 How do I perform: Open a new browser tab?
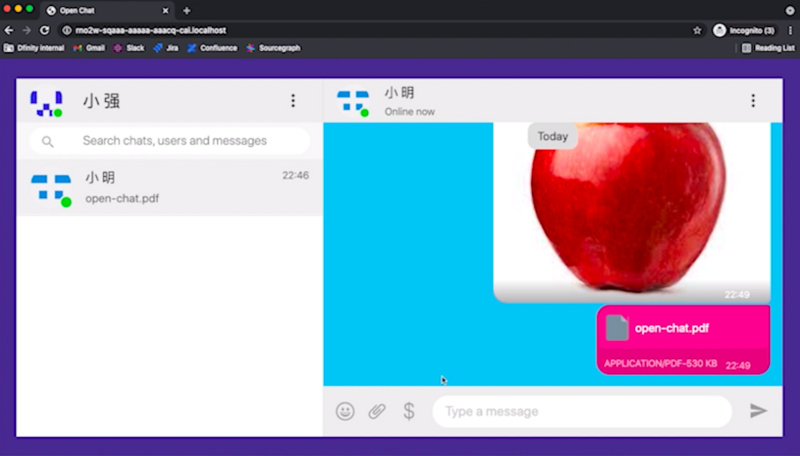[187, 10]
